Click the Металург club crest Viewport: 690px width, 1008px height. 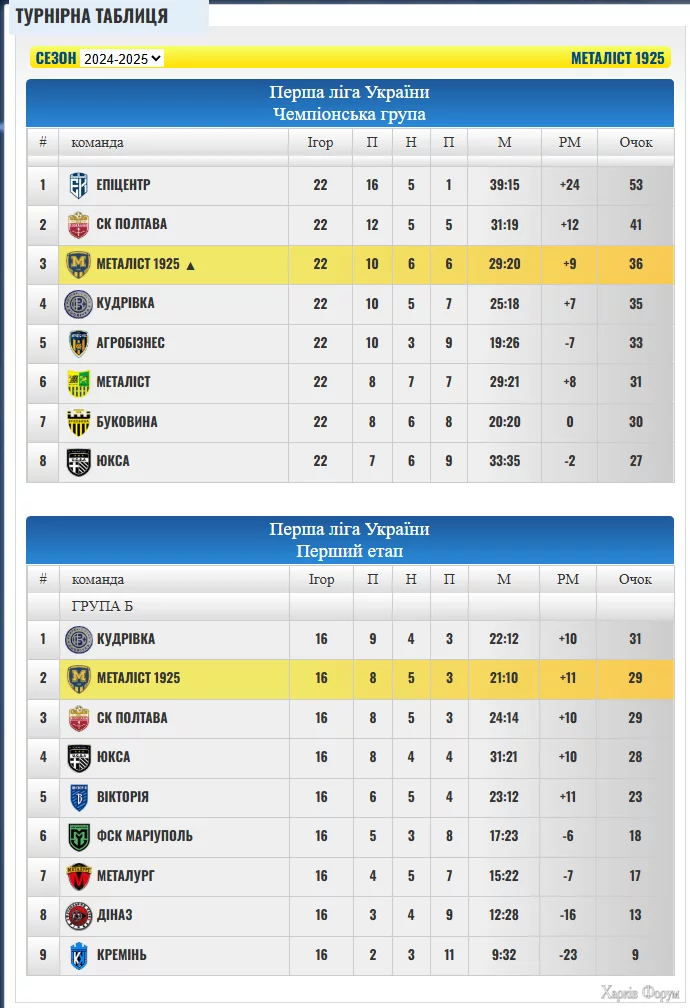point(78,876)
